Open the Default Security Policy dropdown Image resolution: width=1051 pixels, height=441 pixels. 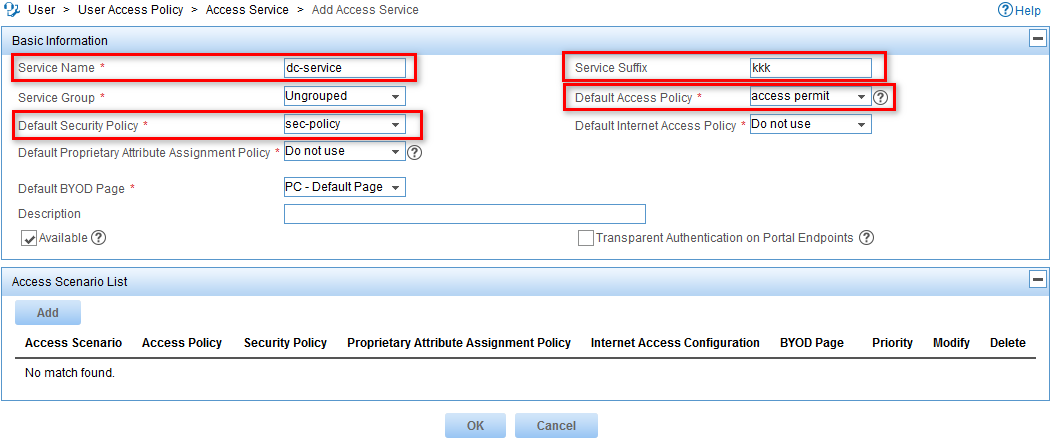pyautogui.click(x=345, y=124)
